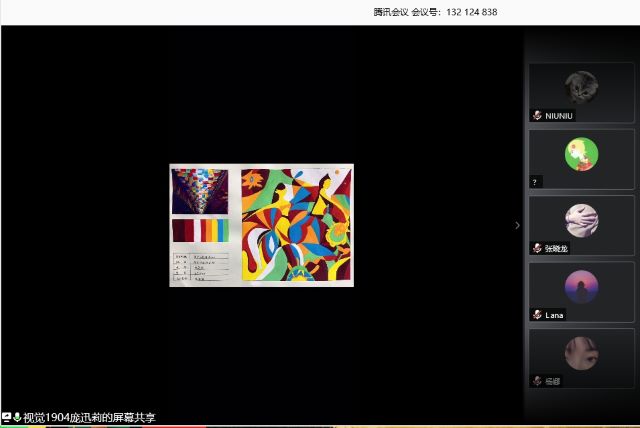640x428 pixels.
Task: Click the muted microphone icon beside NIUNIU
Action: pyautogui.click(x=537, y=115)
